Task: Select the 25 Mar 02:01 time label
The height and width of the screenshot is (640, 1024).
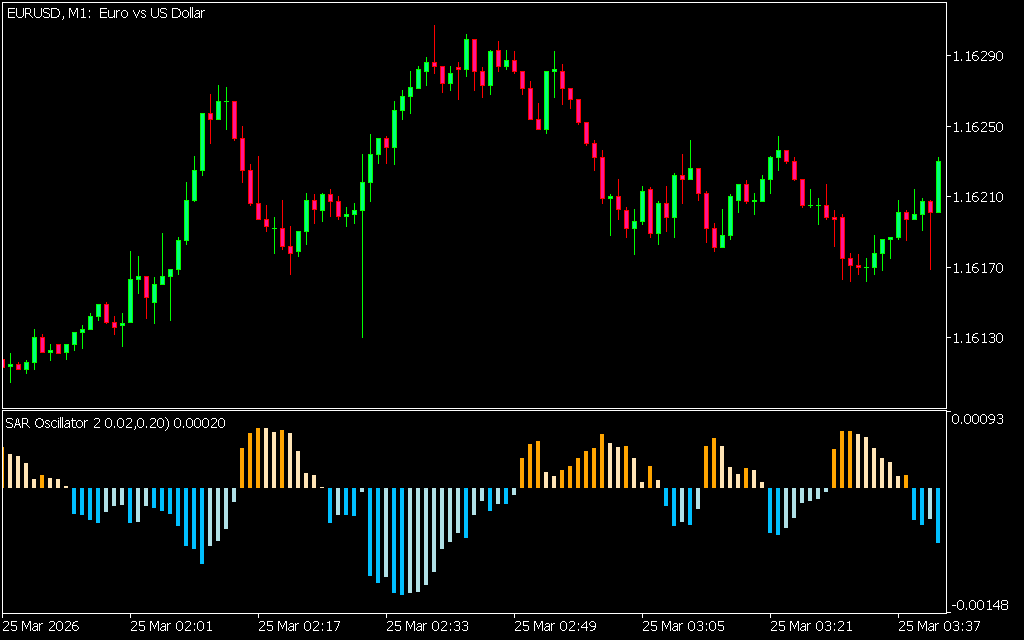Action: (171, 626)
